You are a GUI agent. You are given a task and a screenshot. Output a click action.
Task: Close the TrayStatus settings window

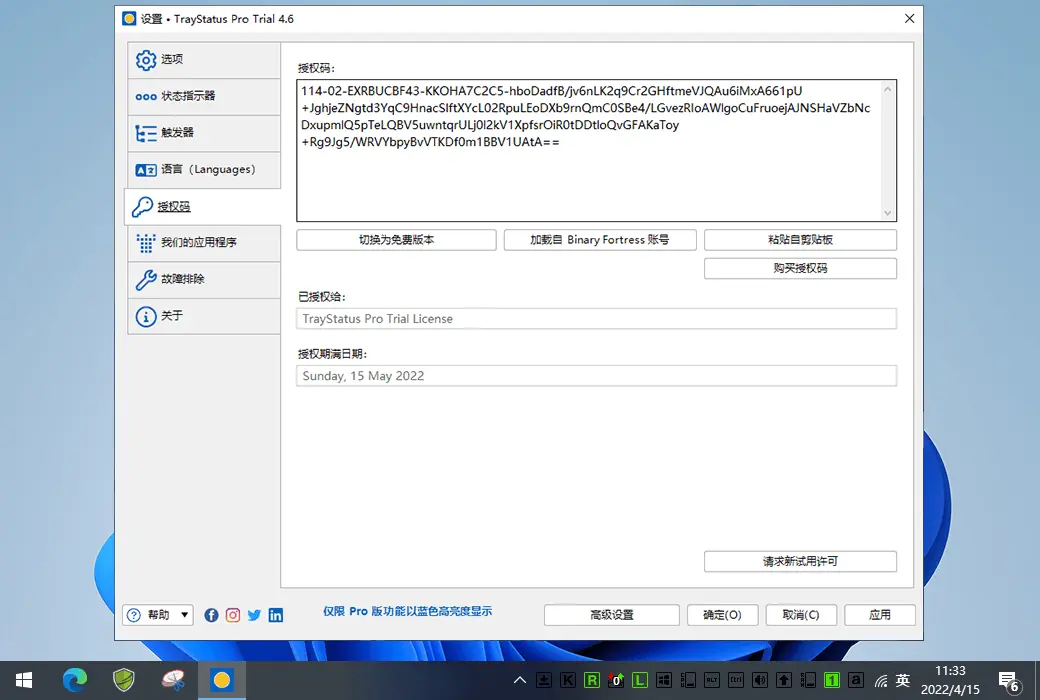[909, 19]
